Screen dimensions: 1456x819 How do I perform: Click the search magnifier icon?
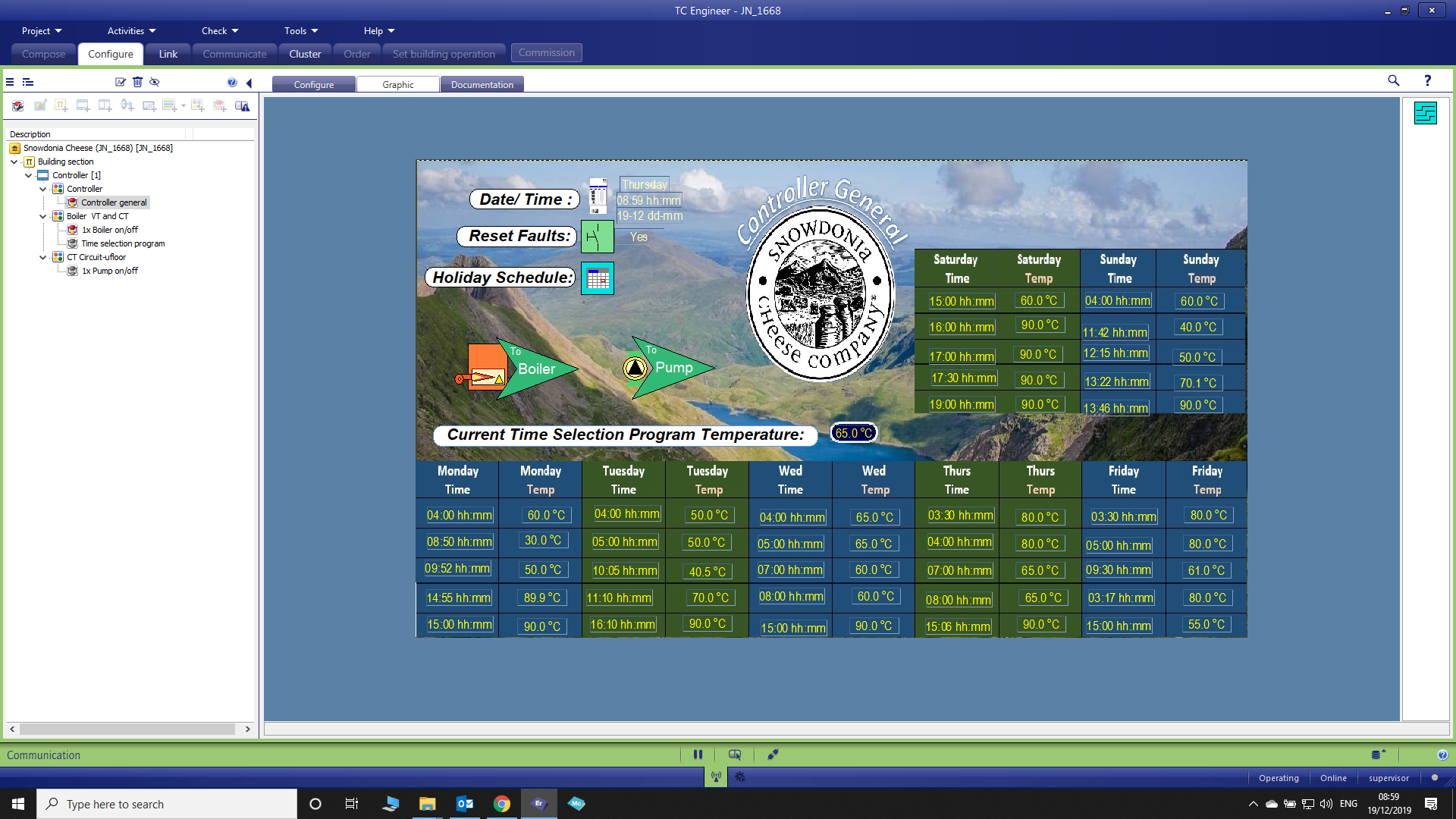1393,80
